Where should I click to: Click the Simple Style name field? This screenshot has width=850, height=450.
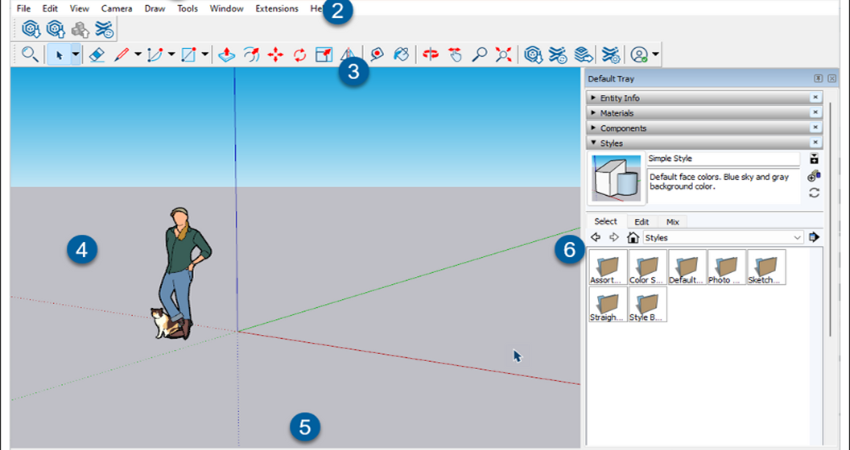click(723, 159)
